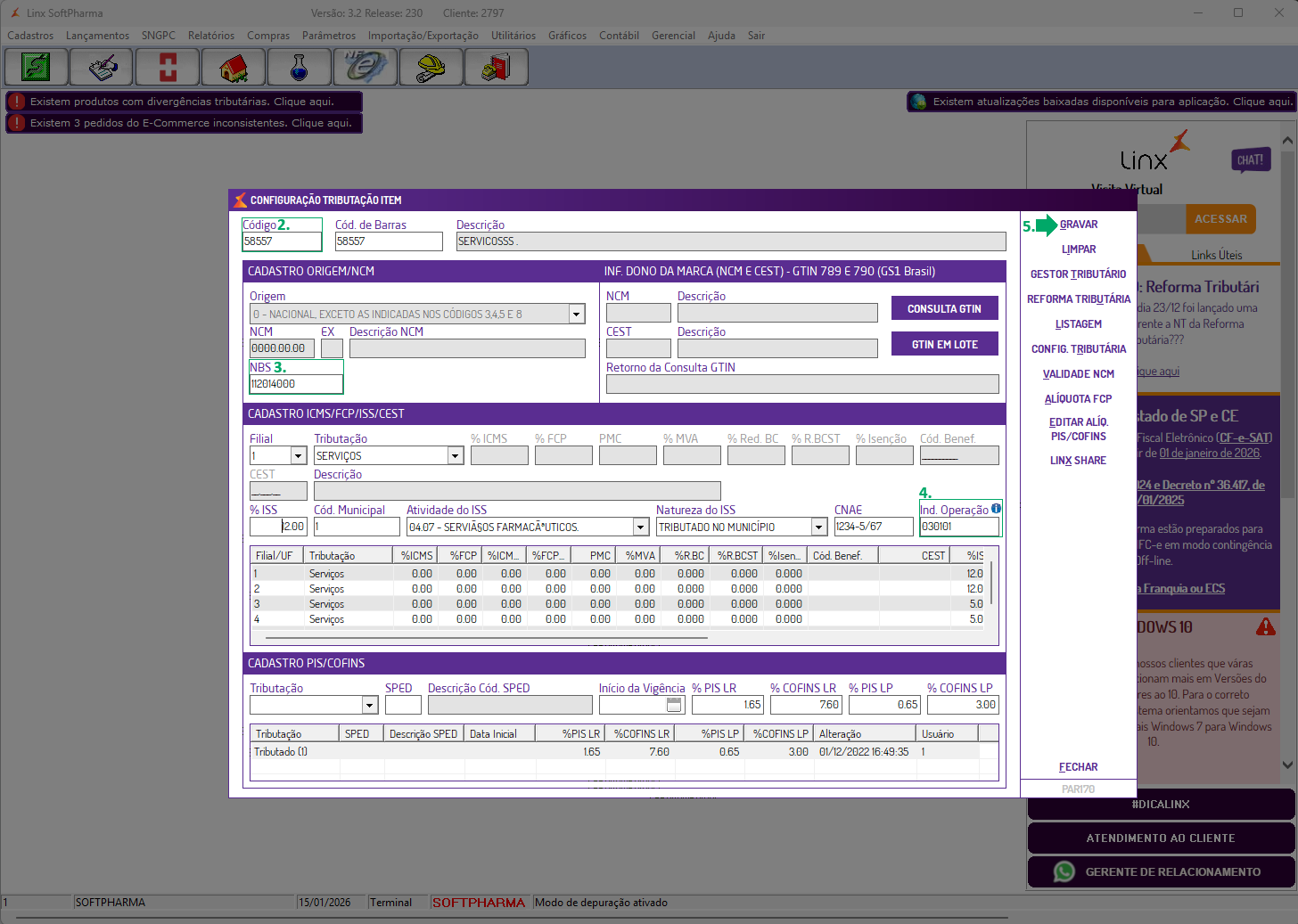Open the telephone and red book icon
The image size is (1298, 924).
[497, 67]
